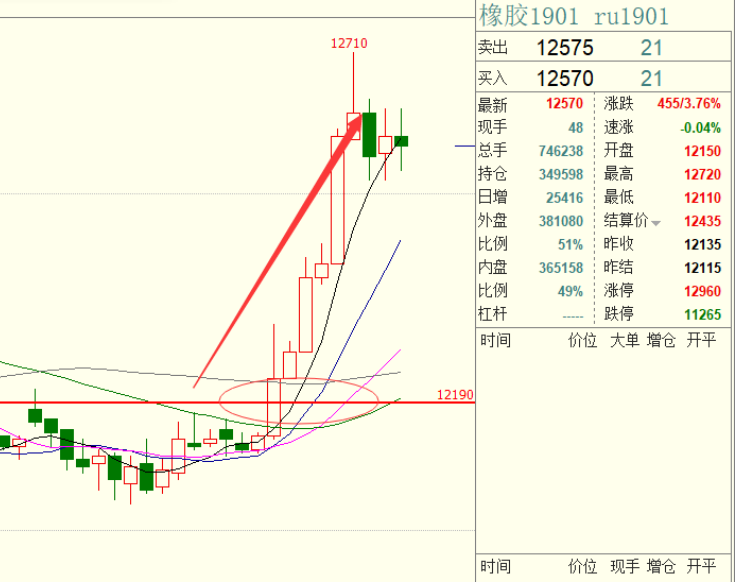The height and width of the screenshot is (583, 735).
Task: Select the 买入 bid price 12570
Action: point(565,79)
